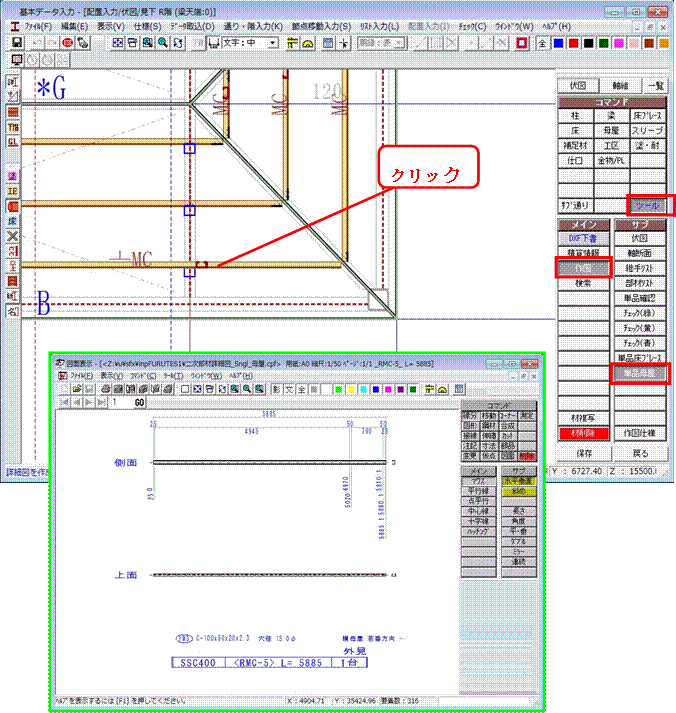Click the 文 text display icon in drawing viewer
Viewport: 676px width, 713px height.
(x=289, y=389)
